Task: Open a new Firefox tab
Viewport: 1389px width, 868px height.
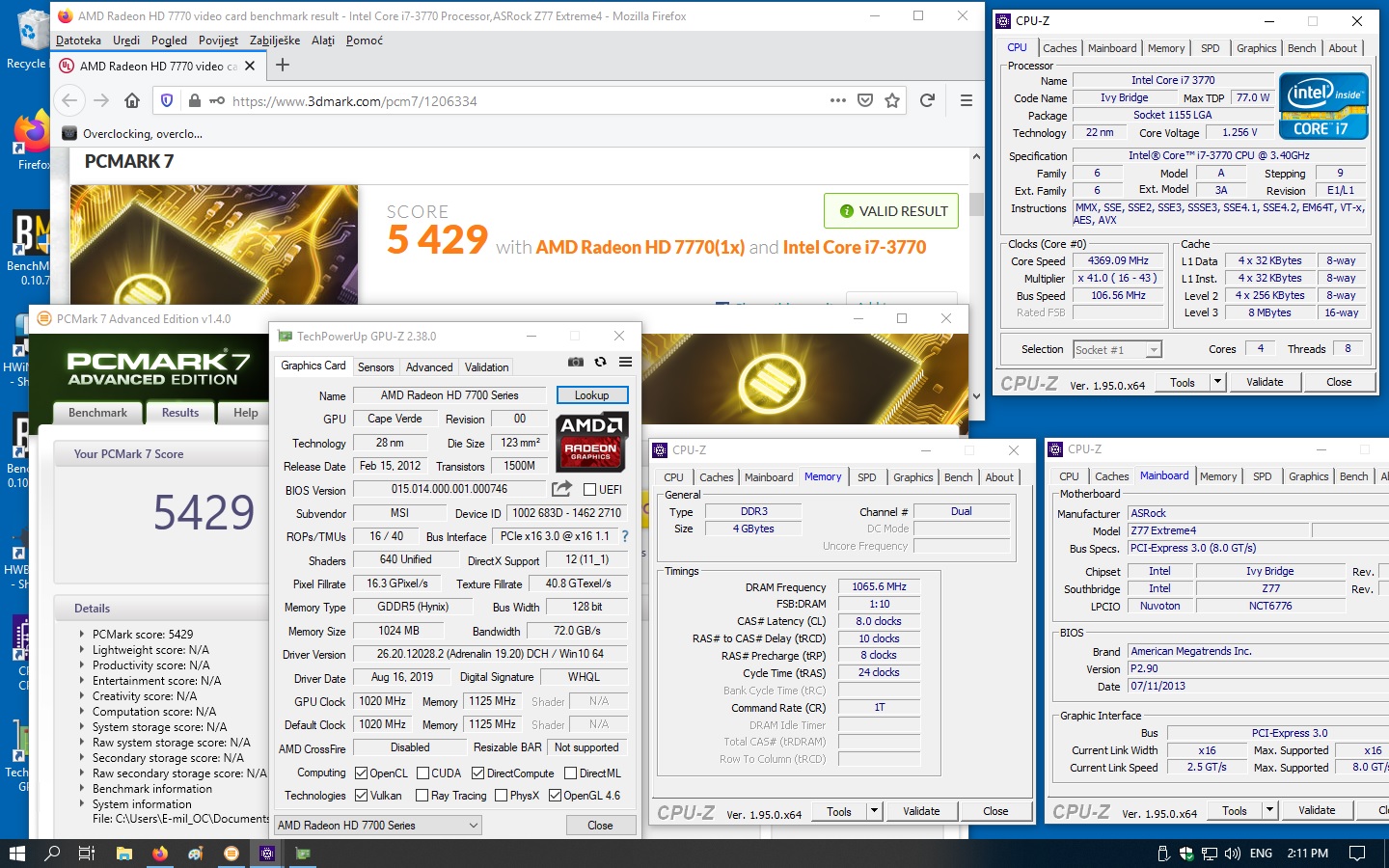Action: point(283,65)
